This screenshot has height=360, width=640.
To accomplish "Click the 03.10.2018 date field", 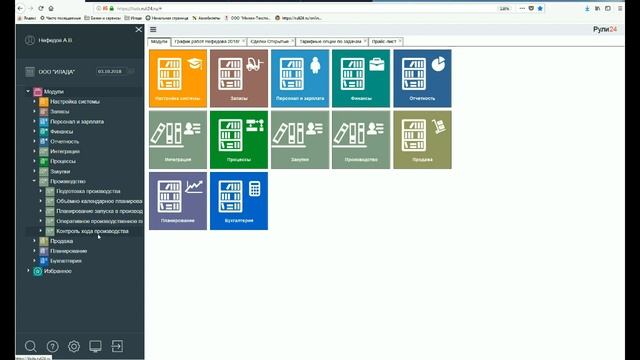I will (111, 71).
